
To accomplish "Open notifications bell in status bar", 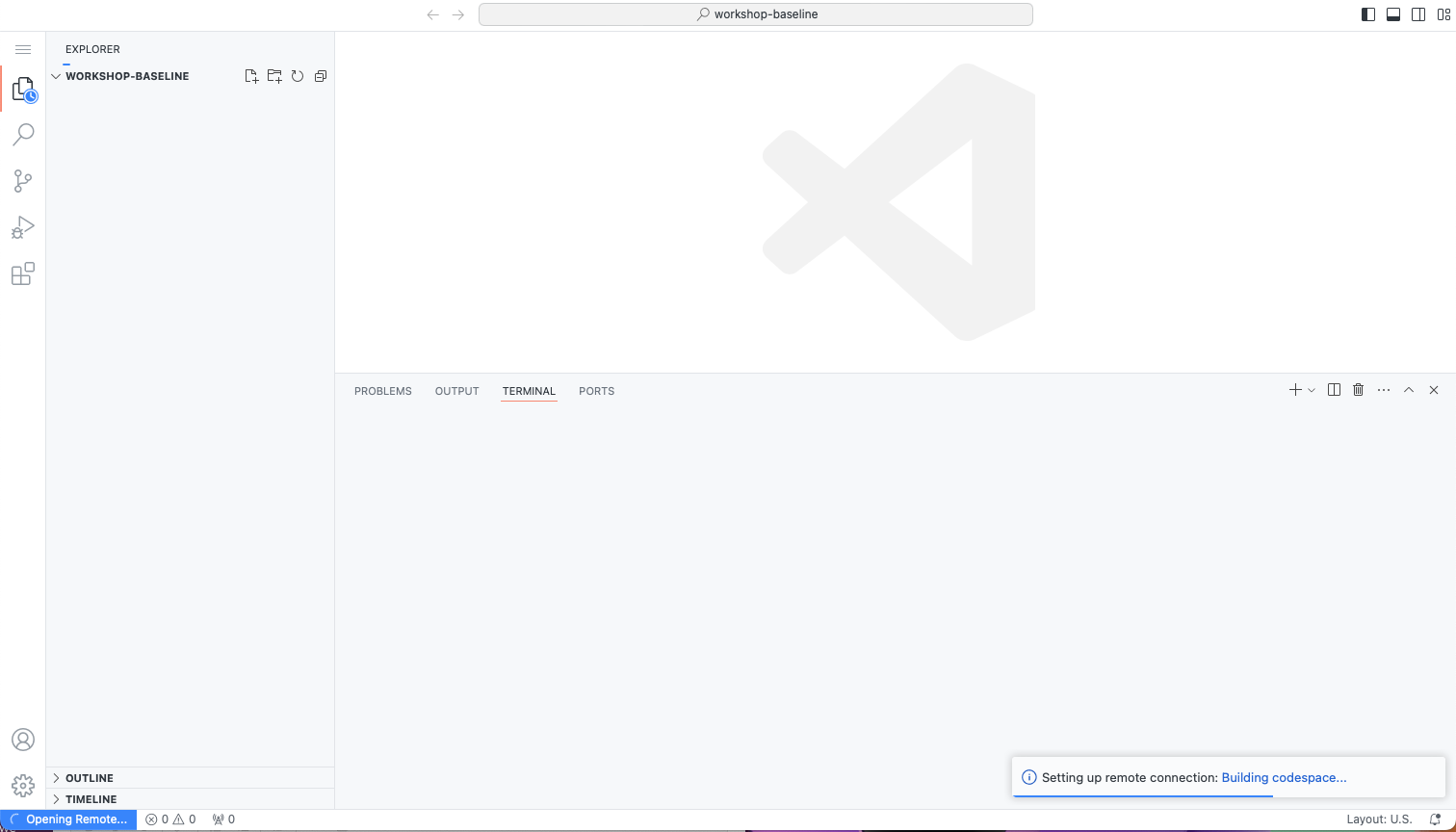I will (x=1435, y=819).
